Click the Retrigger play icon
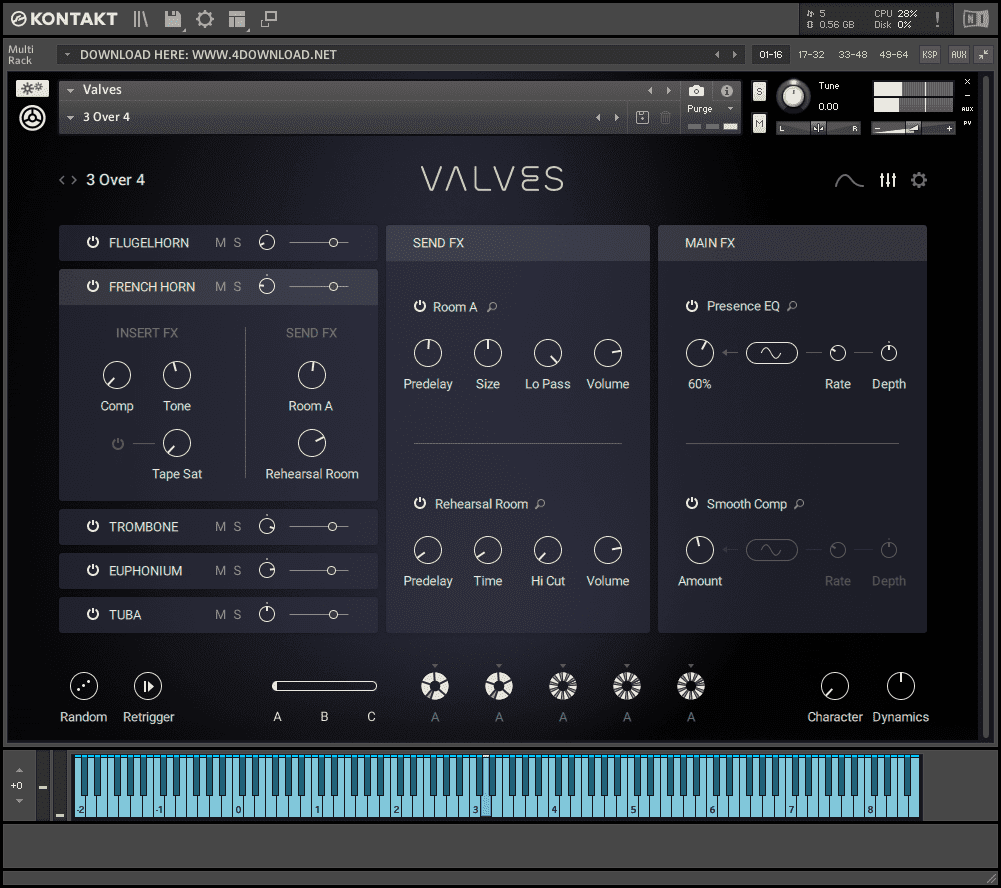Screen dimensions: 1001x888 click(x=148, y=686)
